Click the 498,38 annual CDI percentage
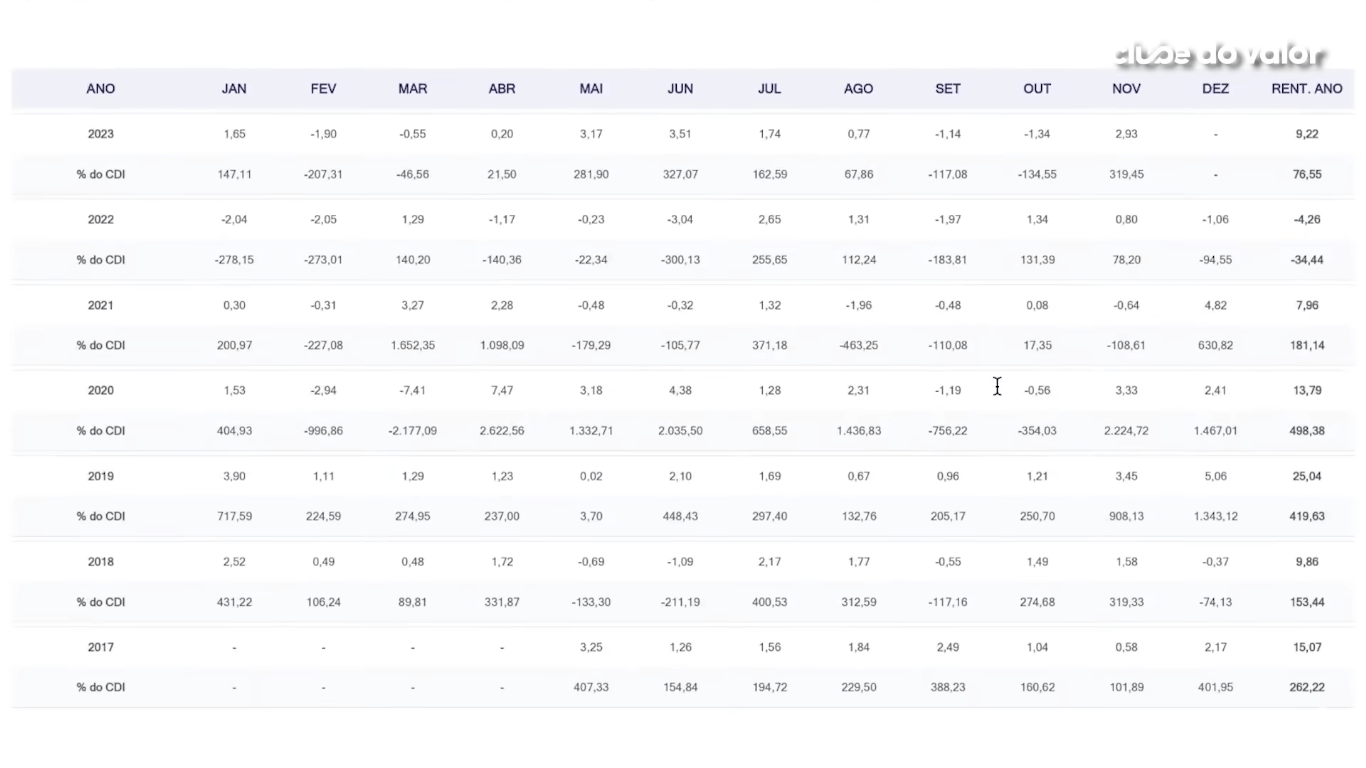1366x768 pixels. pyautogui.click(x=1306, y=431)
